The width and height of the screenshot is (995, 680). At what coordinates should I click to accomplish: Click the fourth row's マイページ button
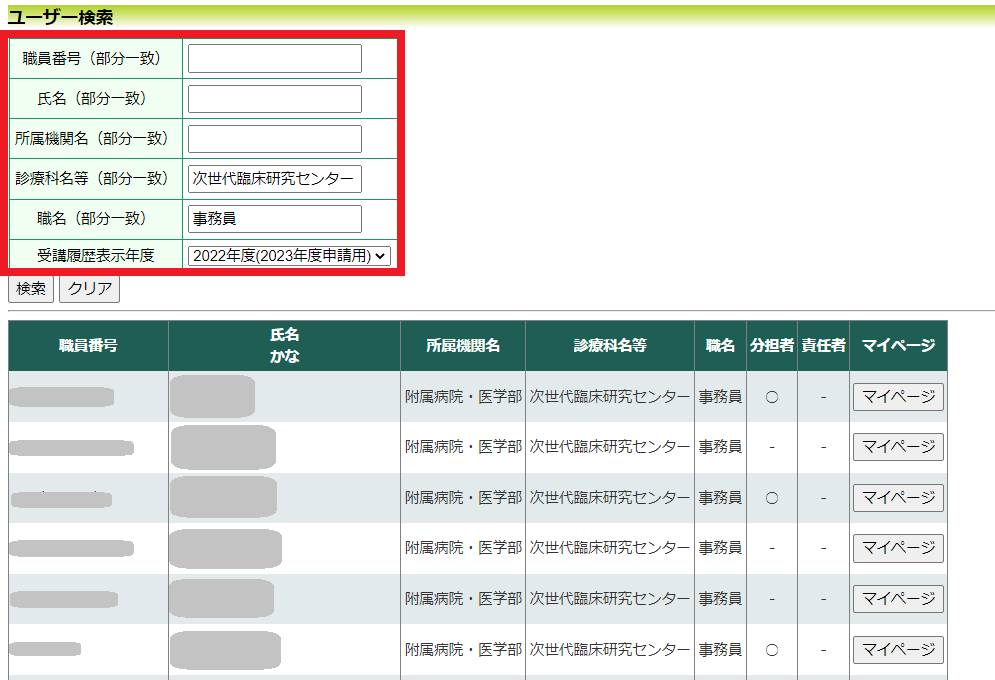coord(897,548)
